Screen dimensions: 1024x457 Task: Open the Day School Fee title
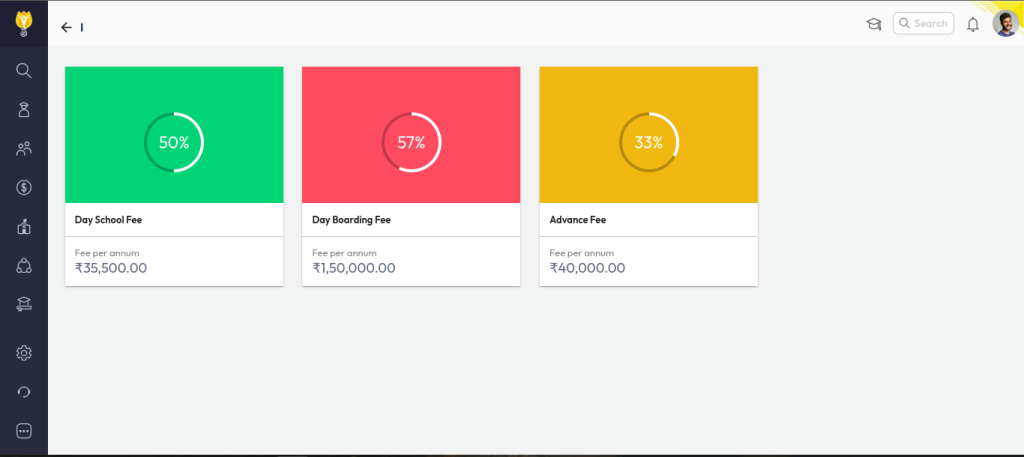(109, 220)
